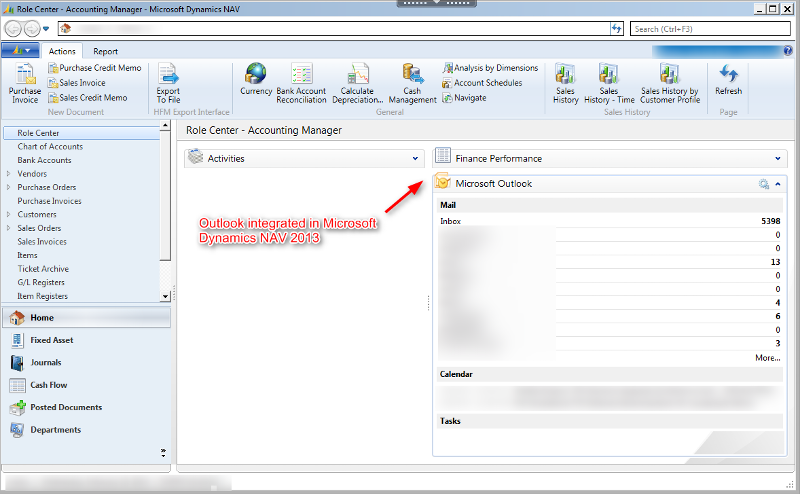Click in the Search (Ctrl+F3) field
Viewport: 800px width, 494px height.
coord(710,29)
